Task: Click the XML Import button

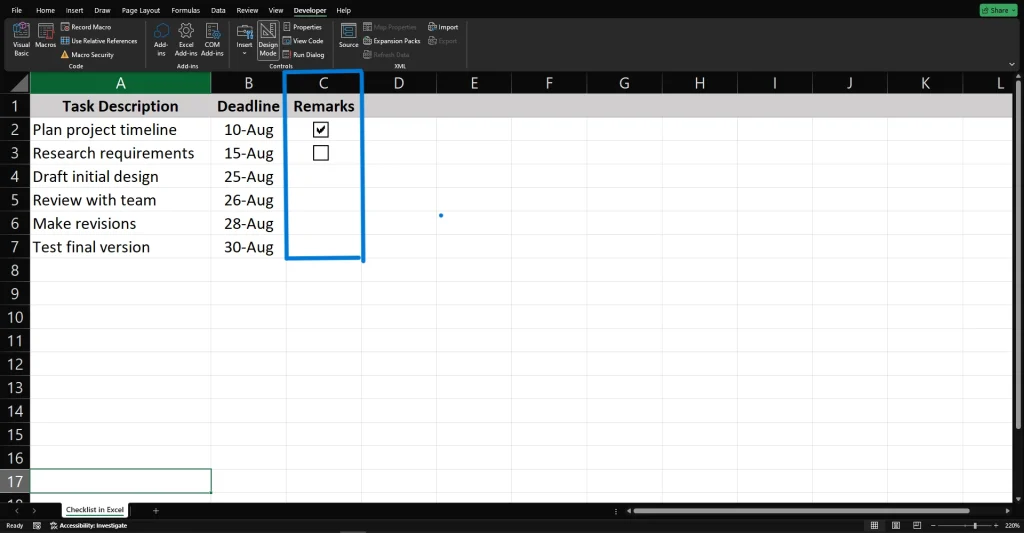Action: (x=443, y=27)
